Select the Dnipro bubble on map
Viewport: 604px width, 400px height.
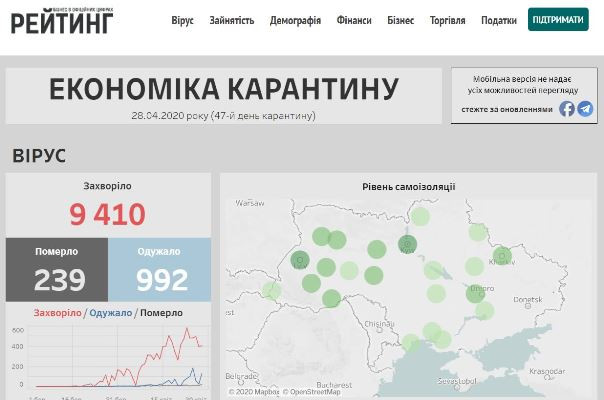[x=475, y=294]
